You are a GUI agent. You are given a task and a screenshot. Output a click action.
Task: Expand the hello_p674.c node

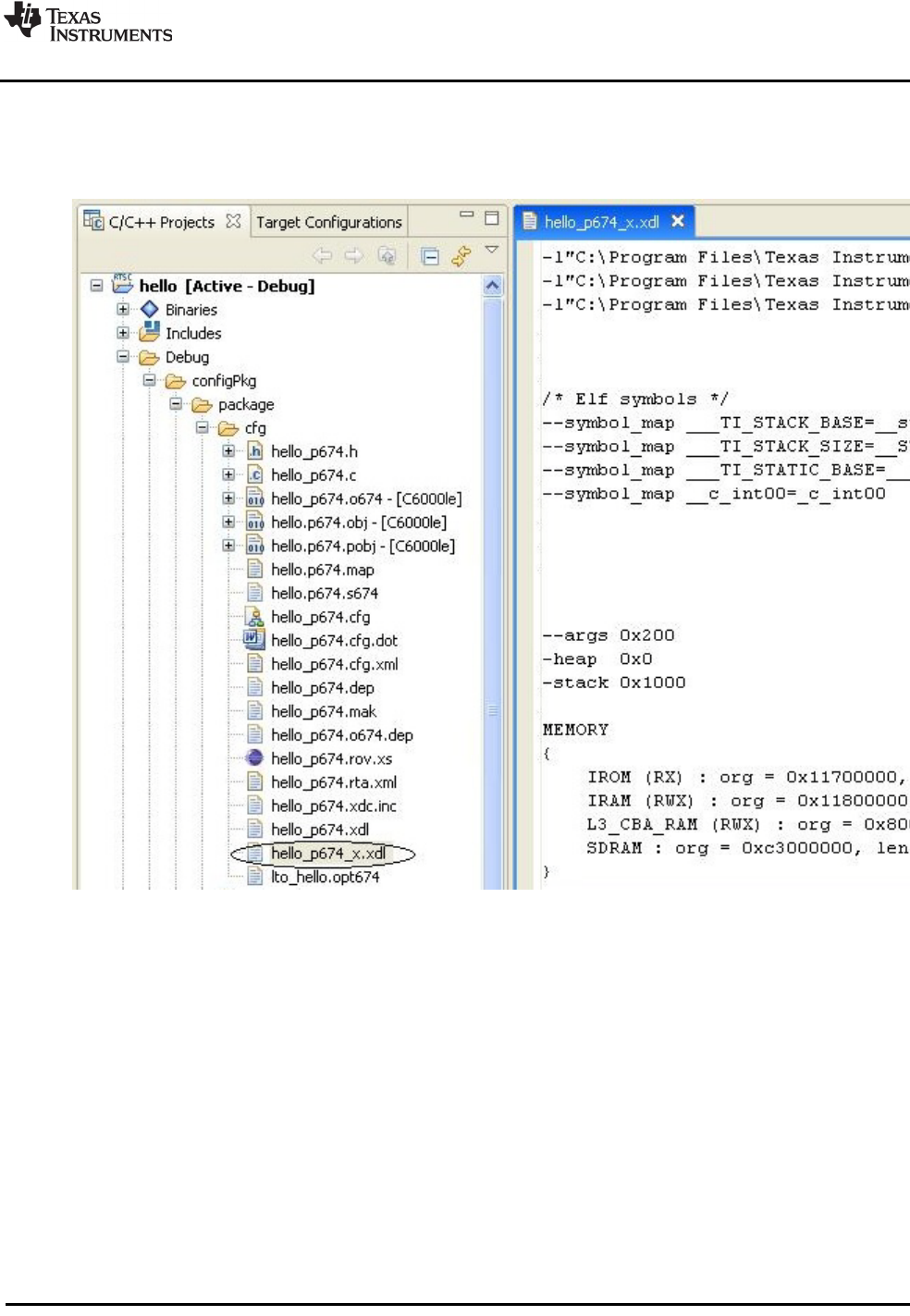click(228, 474)
